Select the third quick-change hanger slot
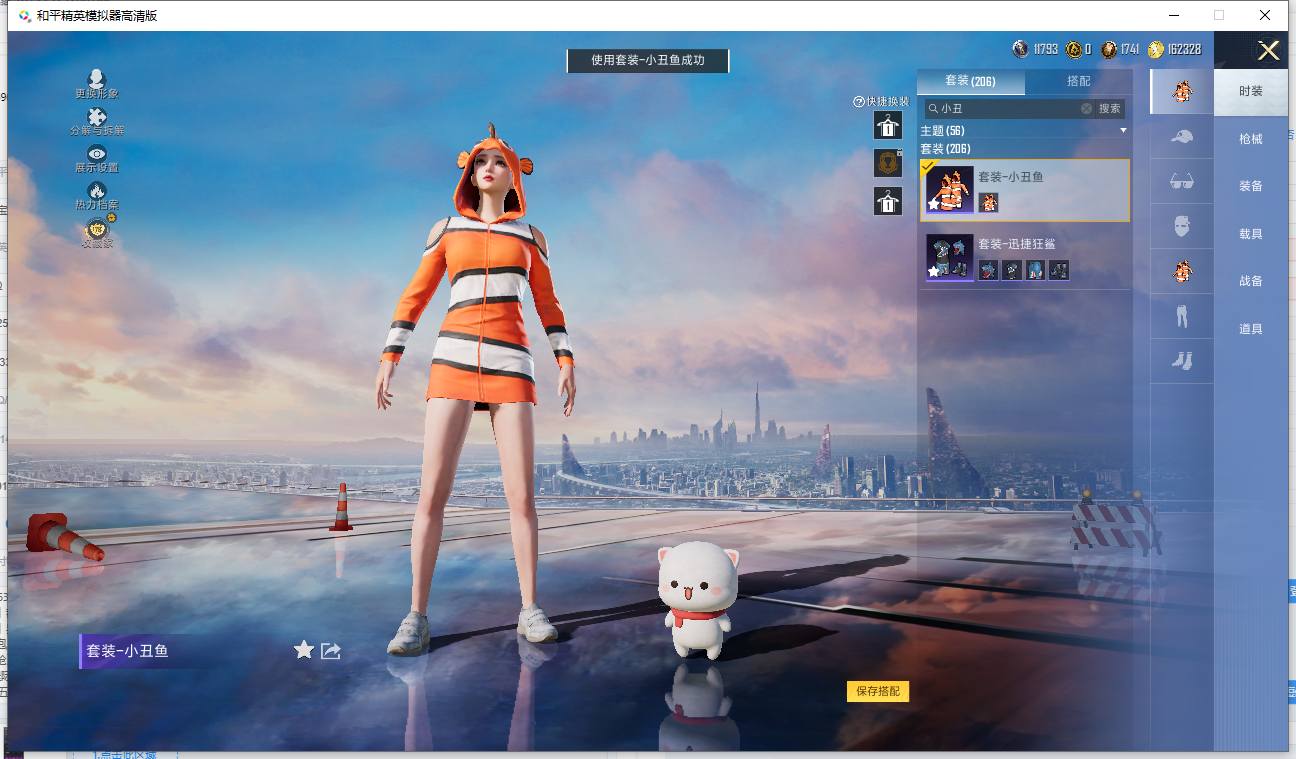 pos(888,201)
